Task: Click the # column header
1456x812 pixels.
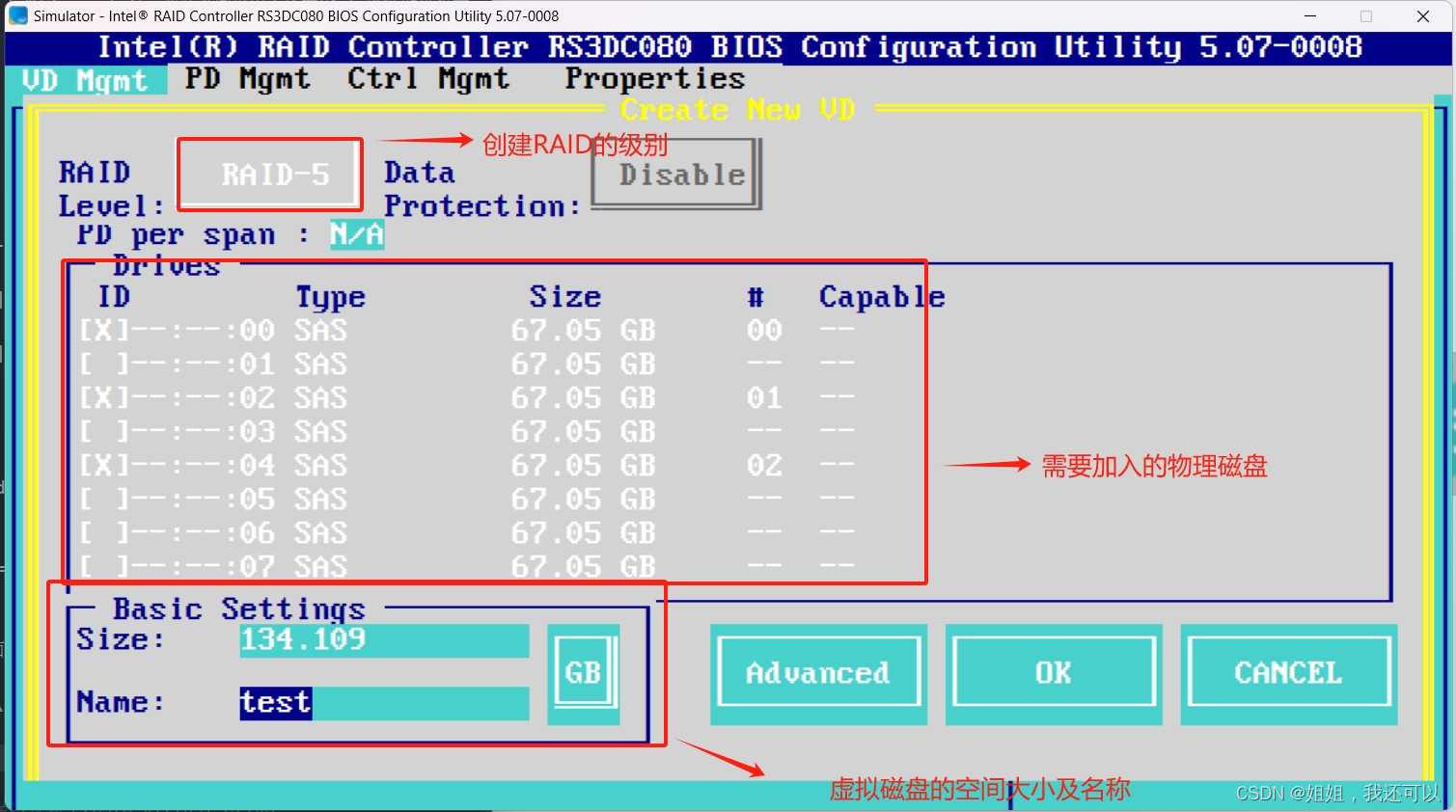Action: [x=755, y=297]
